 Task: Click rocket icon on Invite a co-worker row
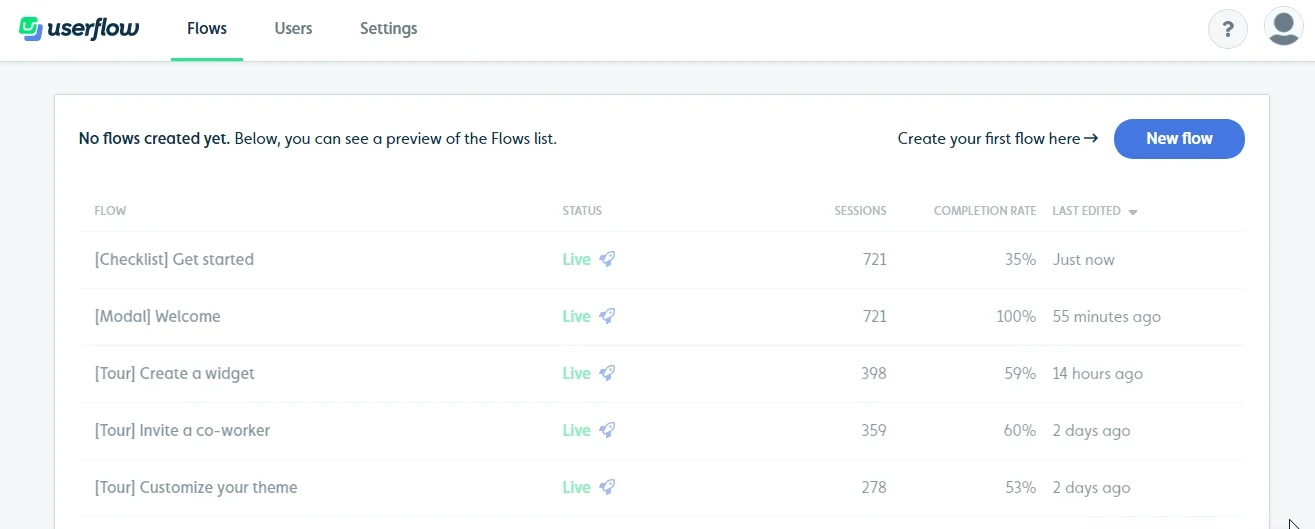point(607,430)
